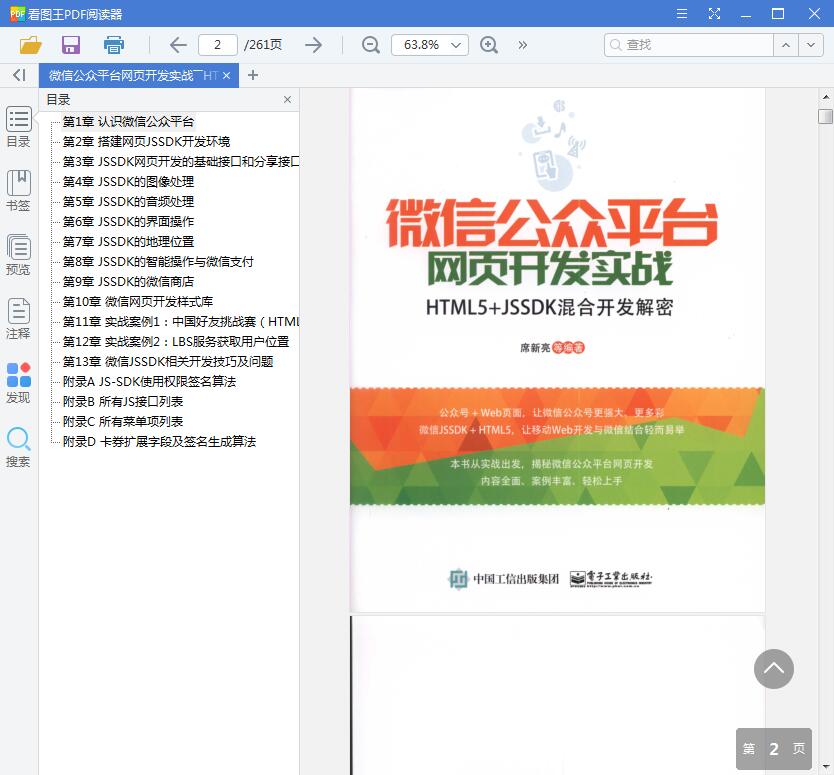Viewport: 834px width, 775px height.
Task: Switch to the 微信公众平台网页开发实战 tab
Action: [135, 75]
